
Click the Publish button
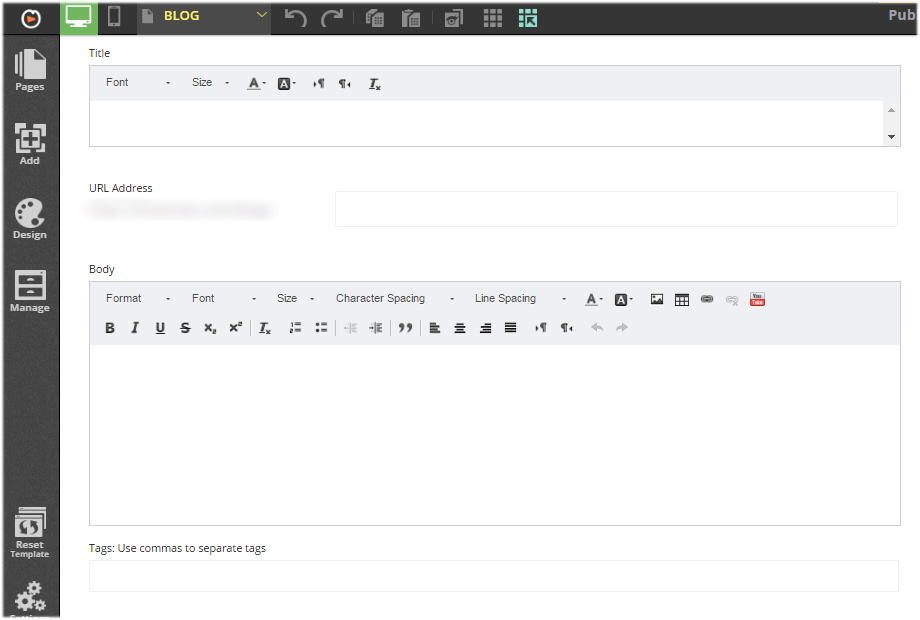point(902,16)
